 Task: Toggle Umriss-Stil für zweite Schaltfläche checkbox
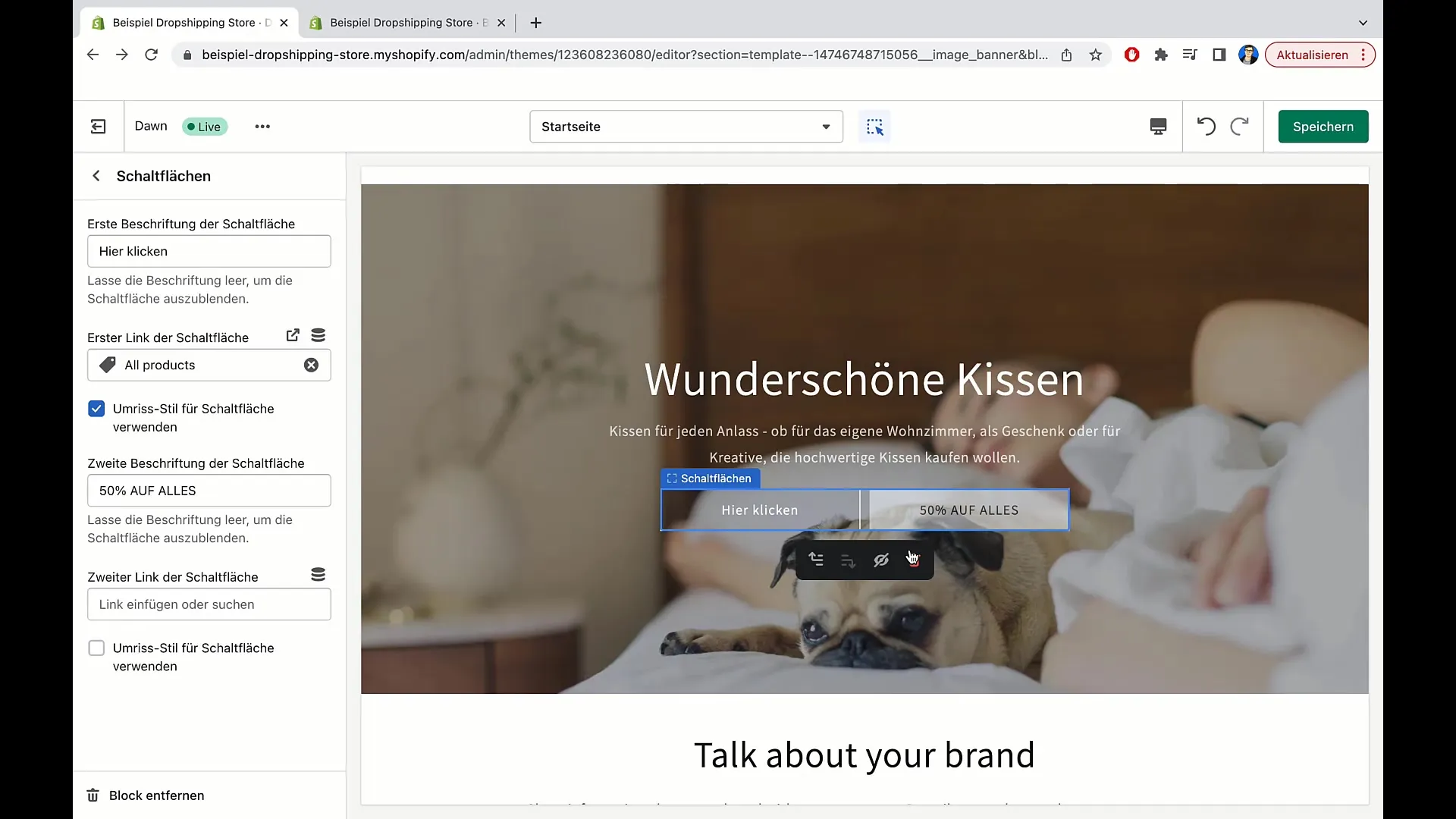click(96, 648)
